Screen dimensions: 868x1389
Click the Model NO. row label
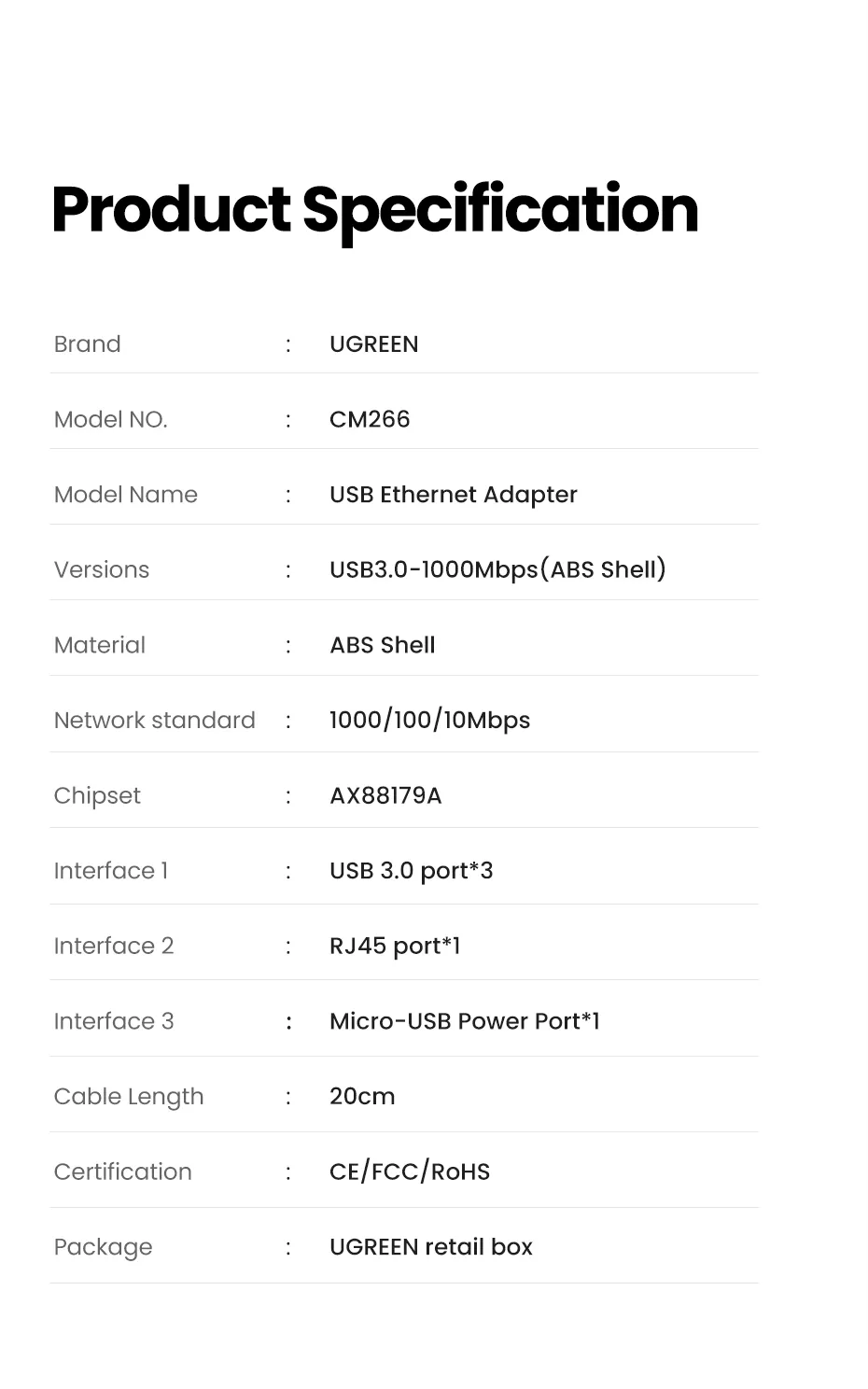[x=110, y=419]
